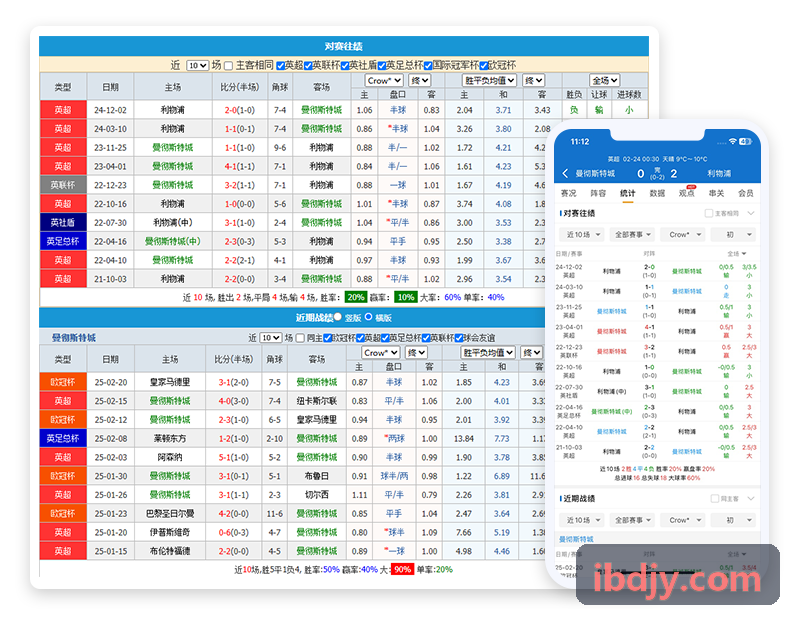The width and height of the screenshot is (800, 625).
Task: Click the red 90% 大率 badge
Action: coord(403,569)
